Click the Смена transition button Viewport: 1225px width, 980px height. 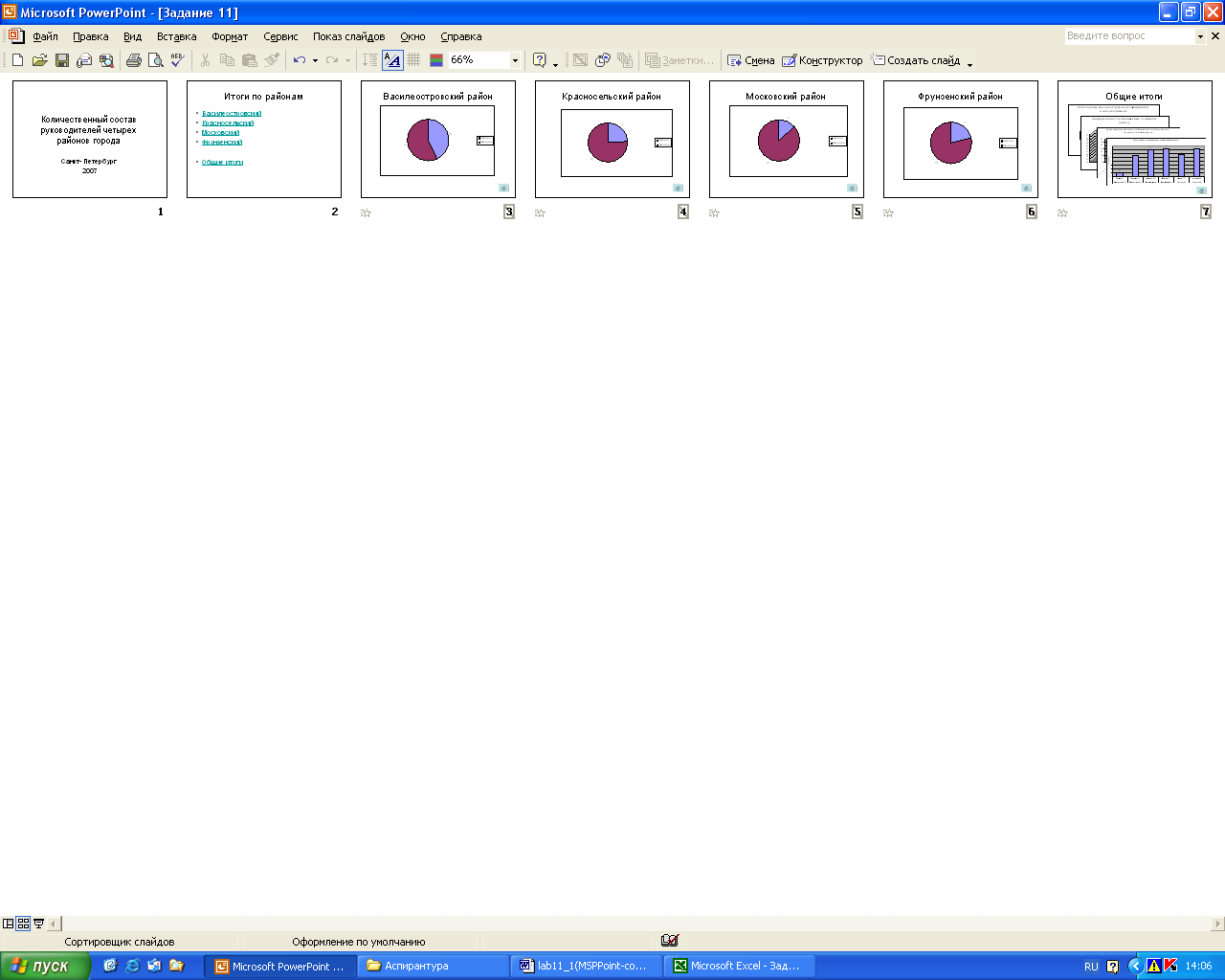click(751, 60)
